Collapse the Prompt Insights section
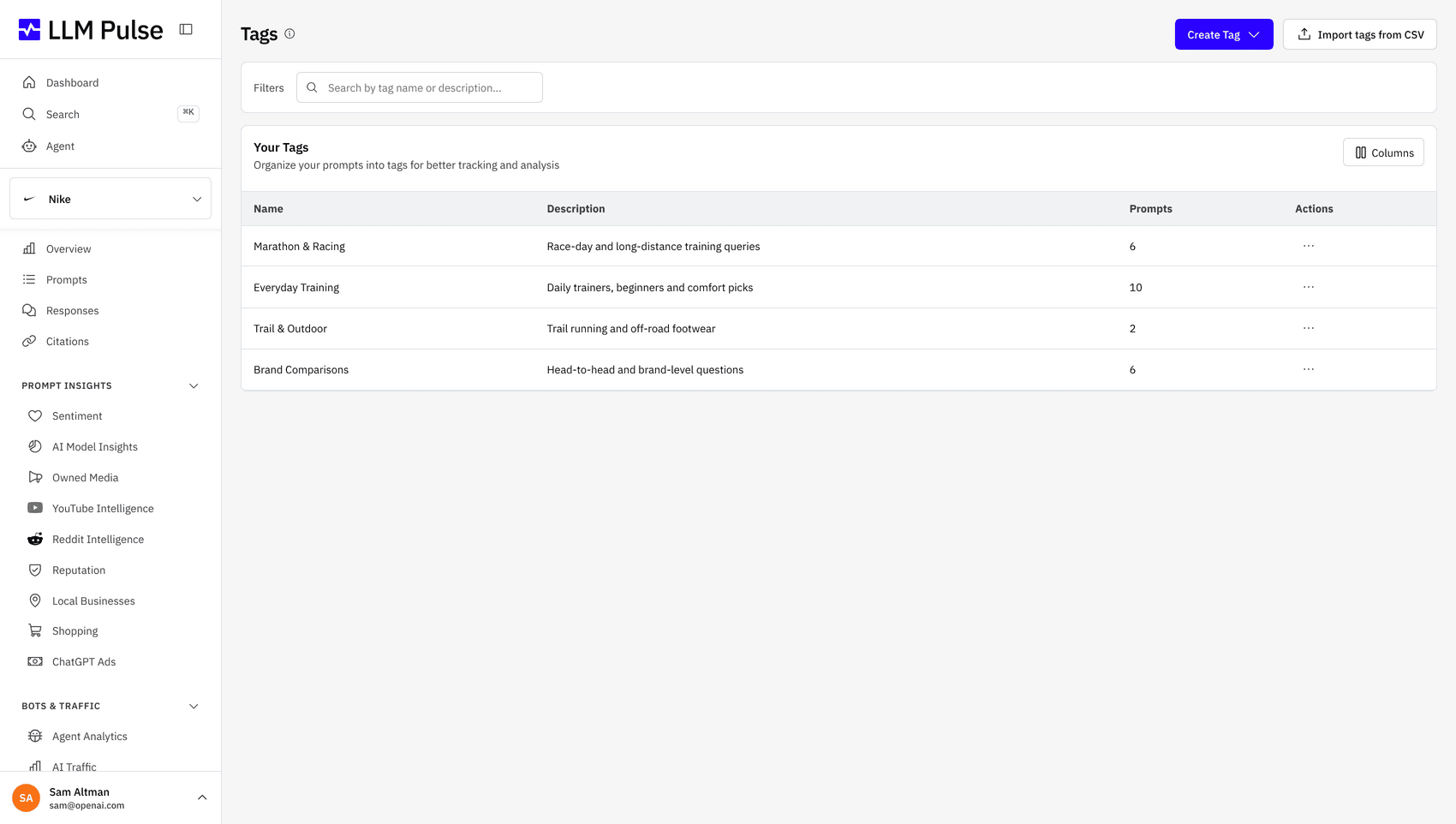This screenshot has height=824, width=1456. click(194, 385)
